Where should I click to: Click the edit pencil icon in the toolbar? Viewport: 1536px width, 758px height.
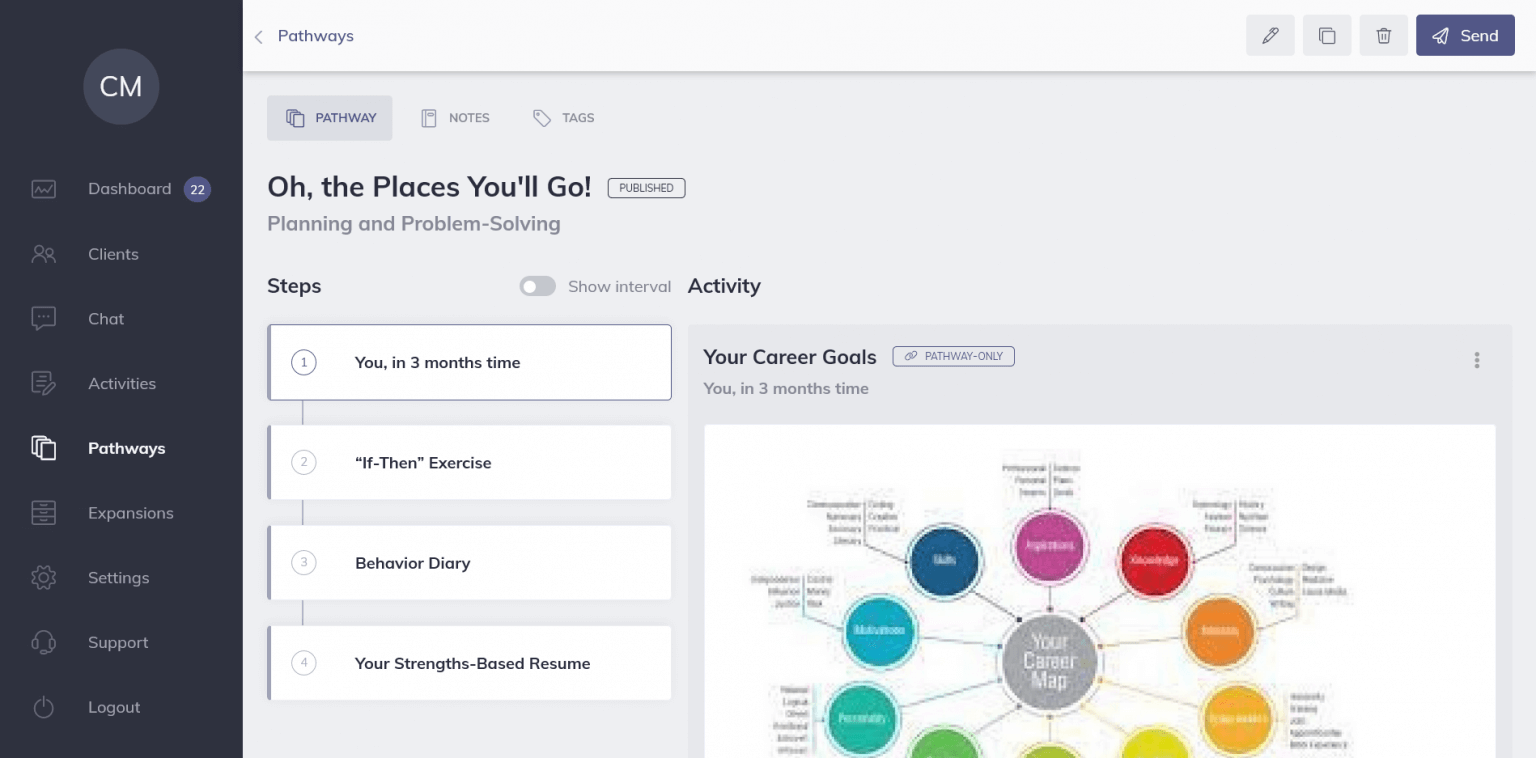[x=1270, y=35]
